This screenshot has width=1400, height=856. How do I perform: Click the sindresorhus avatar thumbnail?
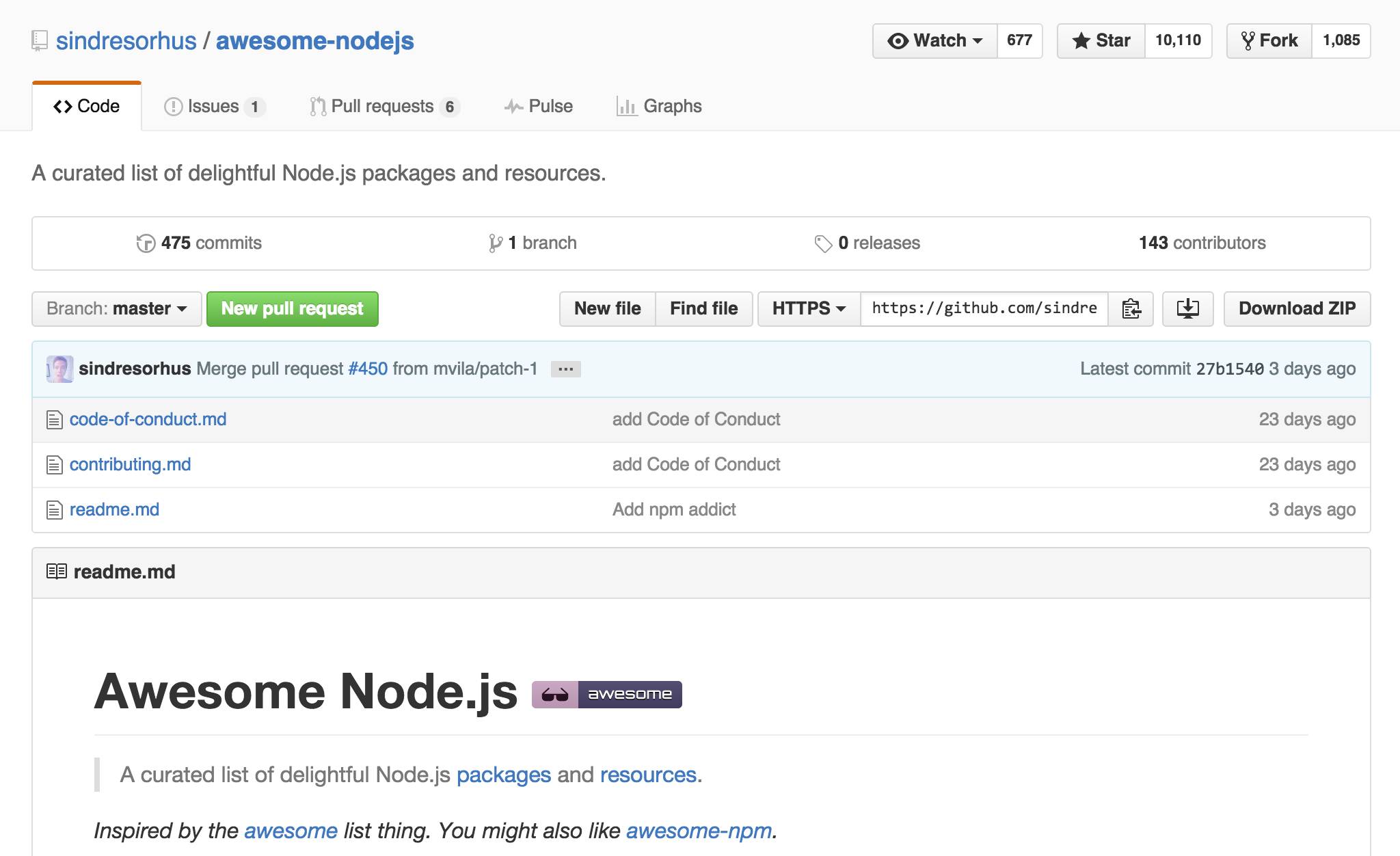59,369
